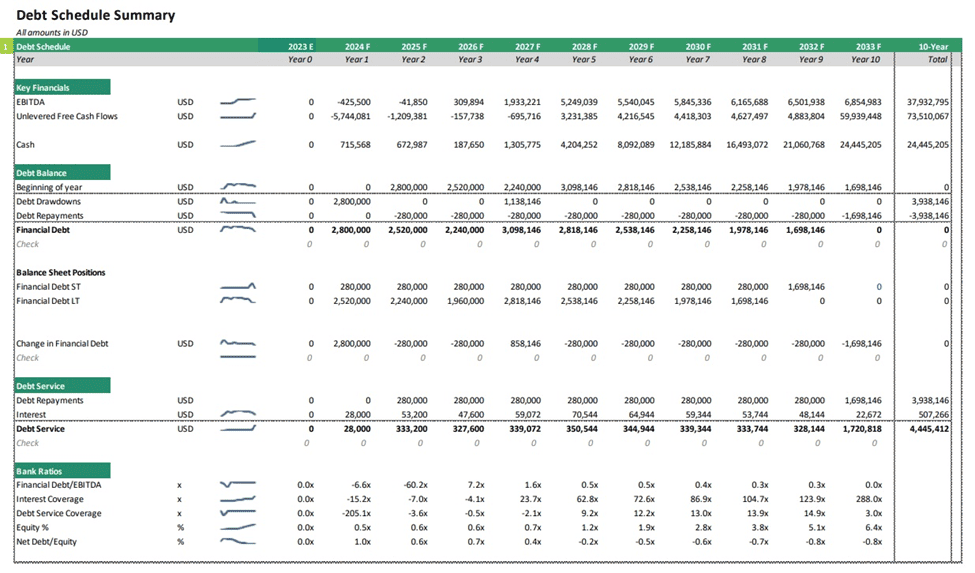Click the EBITDA row label
The height and width of the screenshot is (573, 975).
(x=30, y=102)
